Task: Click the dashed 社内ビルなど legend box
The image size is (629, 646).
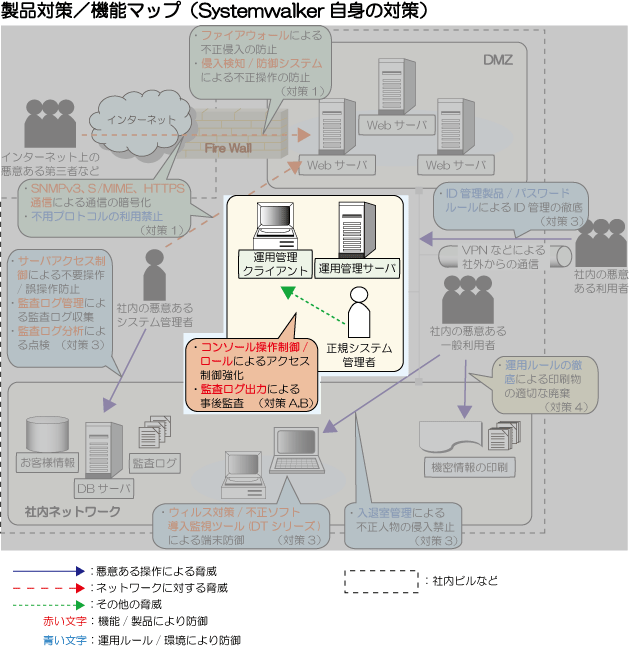Action: [x=381, y=580]
